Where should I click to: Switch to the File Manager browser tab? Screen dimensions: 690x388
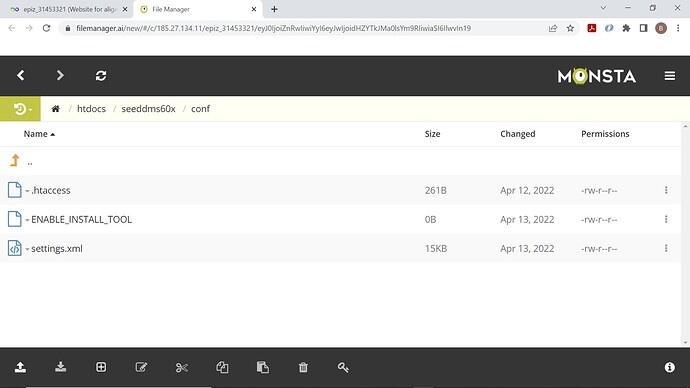tap(198, 9)
